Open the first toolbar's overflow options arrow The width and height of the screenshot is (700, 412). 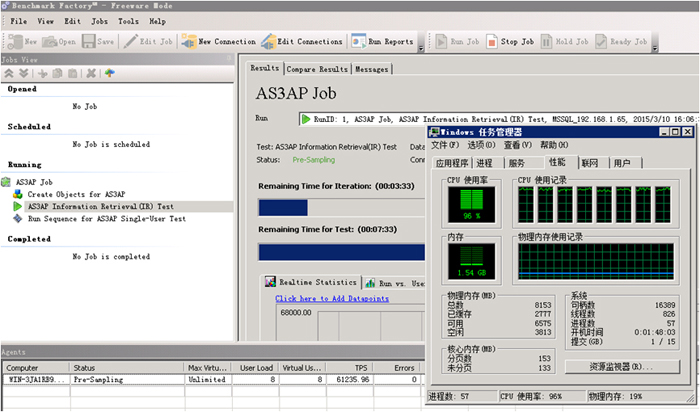click(421, 48)
